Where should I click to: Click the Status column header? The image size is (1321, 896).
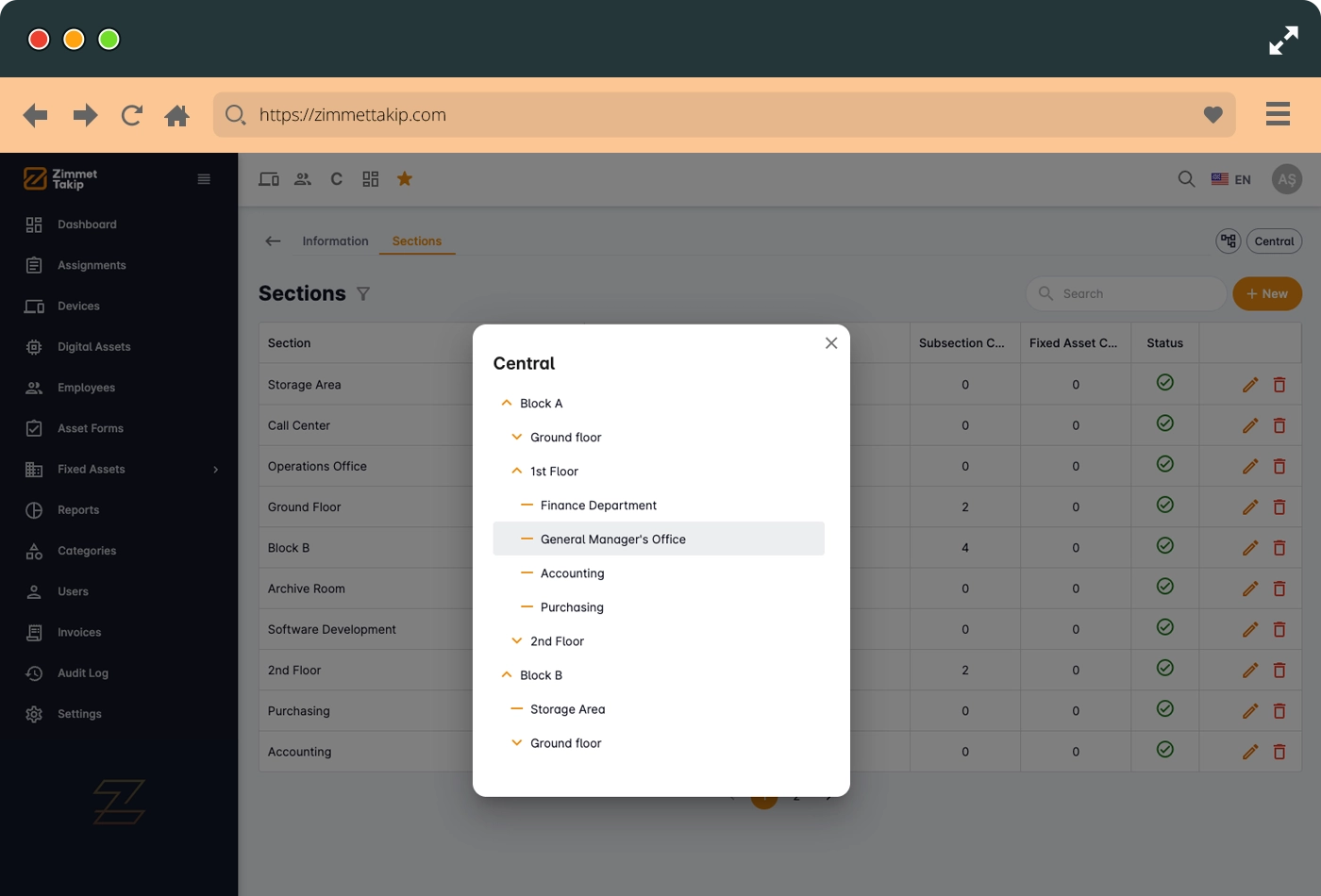pyautogui.click(x=1164, y=343)
